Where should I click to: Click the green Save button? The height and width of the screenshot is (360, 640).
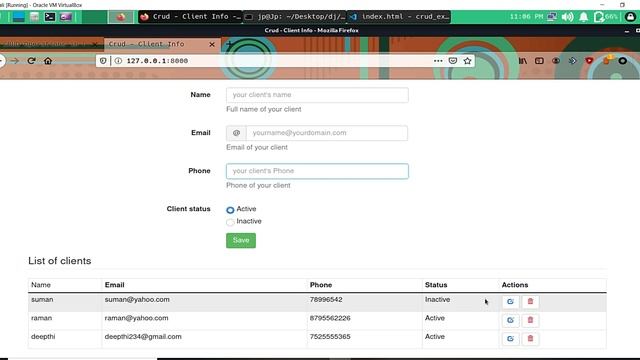(241, 240)
